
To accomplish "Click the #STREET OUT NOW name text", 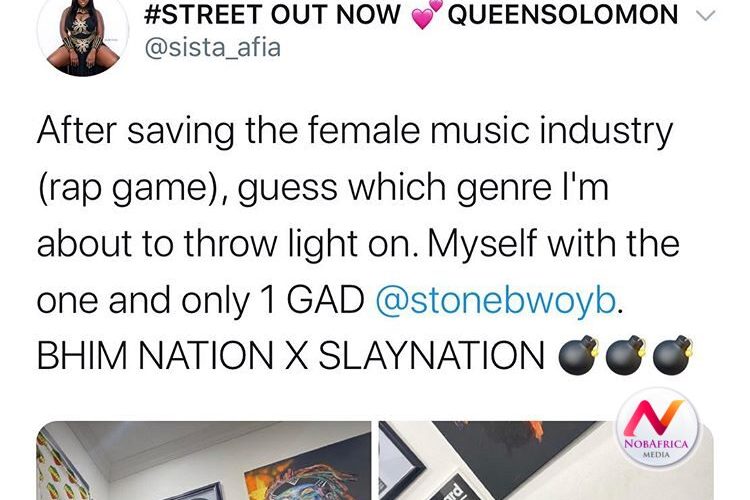I will (x=272, y=14).
